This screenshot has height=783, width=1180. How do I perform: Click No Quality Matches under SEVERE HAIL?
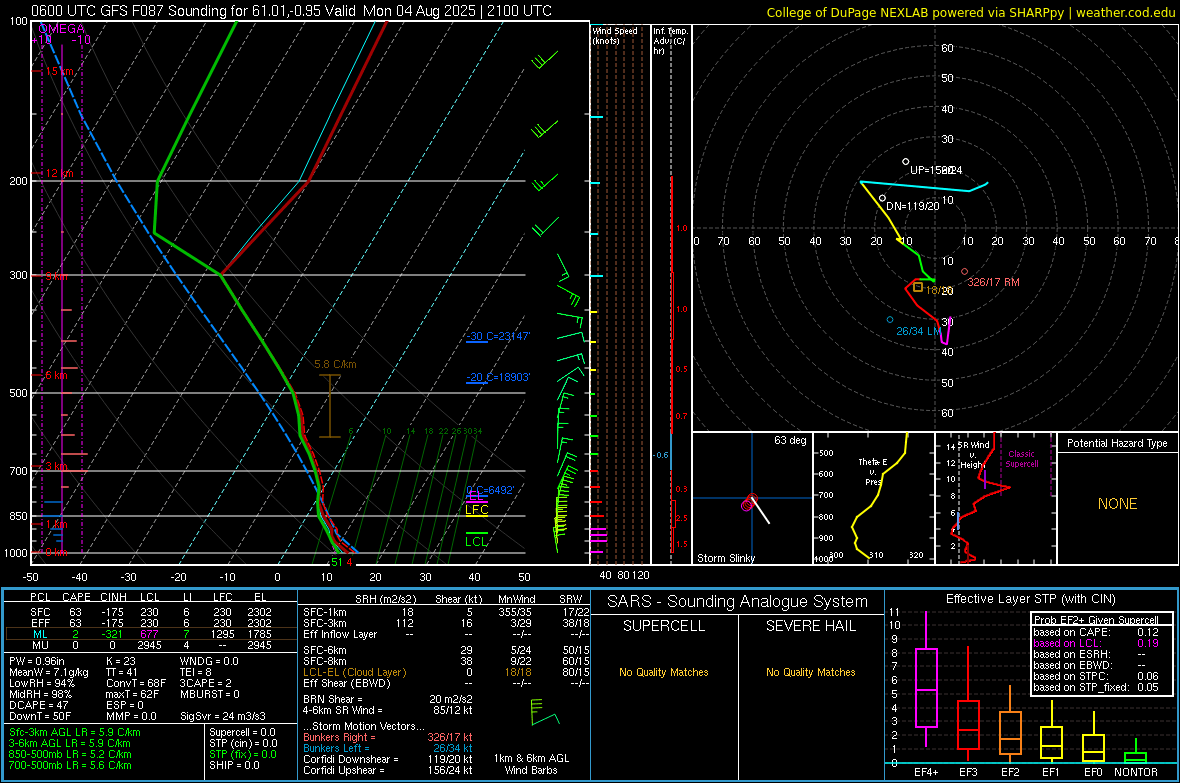(x=810, y=672)
